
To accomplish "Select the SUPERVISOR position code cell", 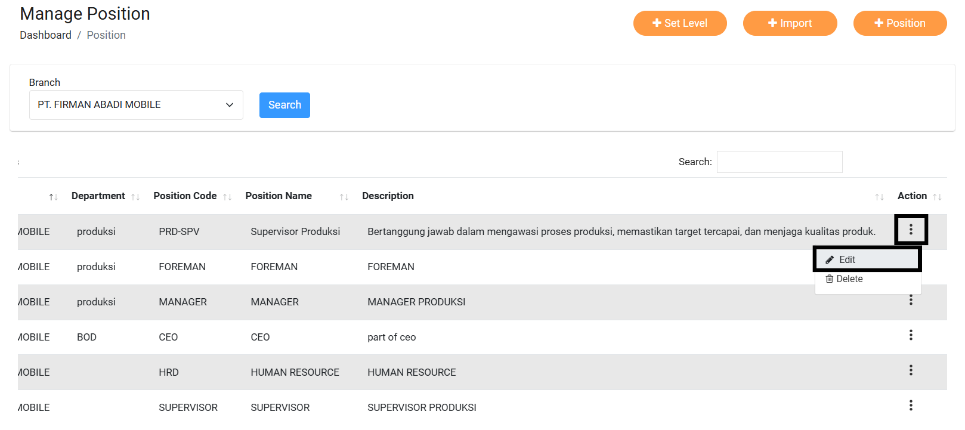I will tap(188, 408).
